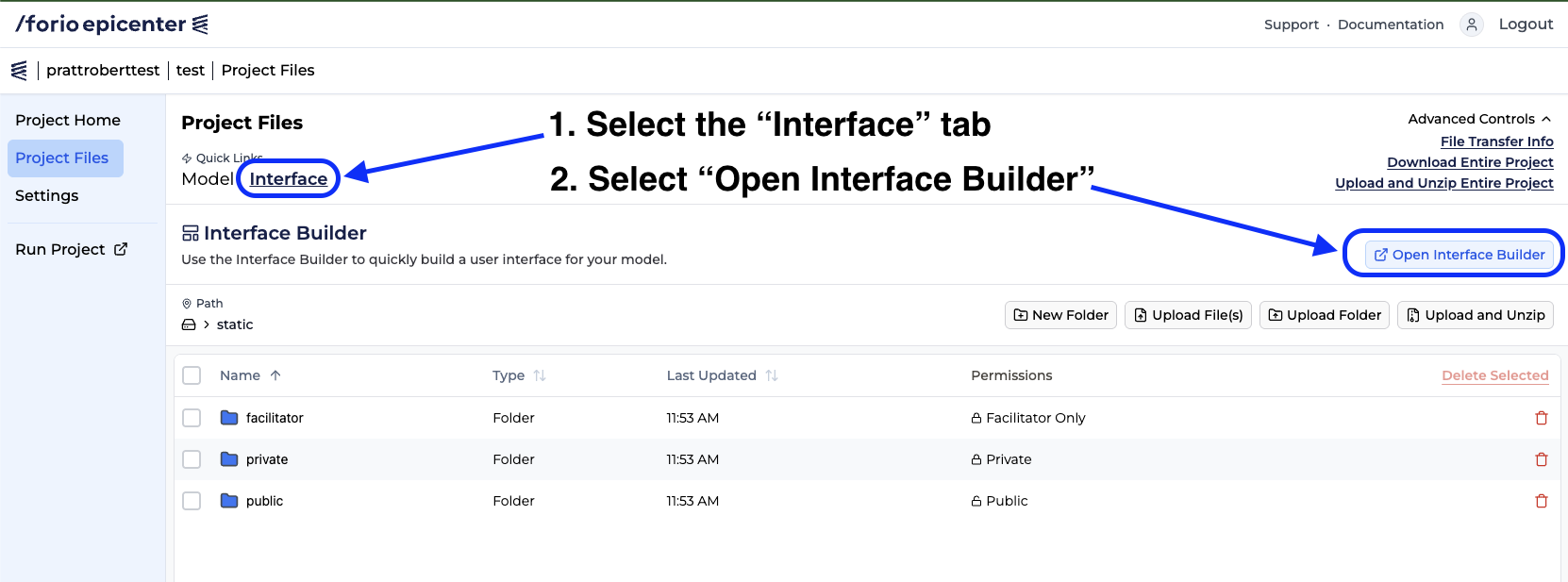
Task: Delete the facilitator folder with trash icon
Action: (1542, 418)
